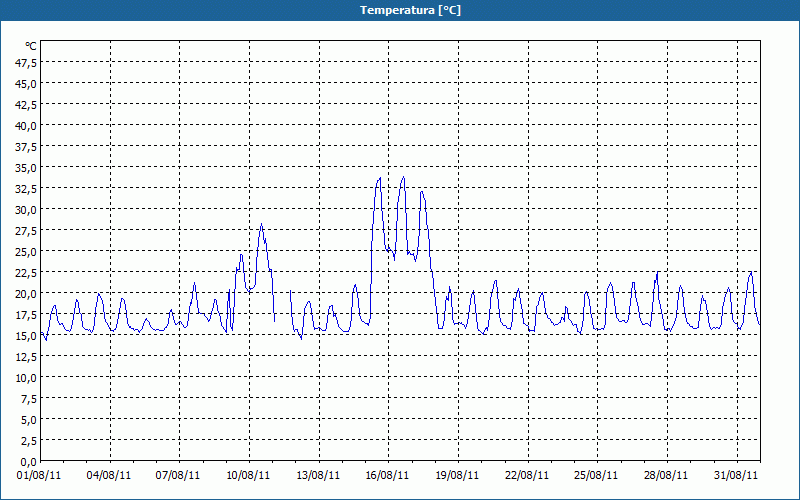This screenshot has width=800, height=500.
Task: Click the 01/08/11 date label
Action: [39, 475]
